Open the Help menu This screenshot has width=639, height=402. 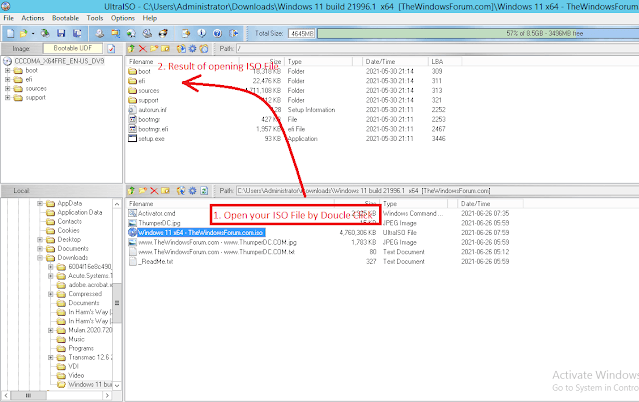click(150, 18)
